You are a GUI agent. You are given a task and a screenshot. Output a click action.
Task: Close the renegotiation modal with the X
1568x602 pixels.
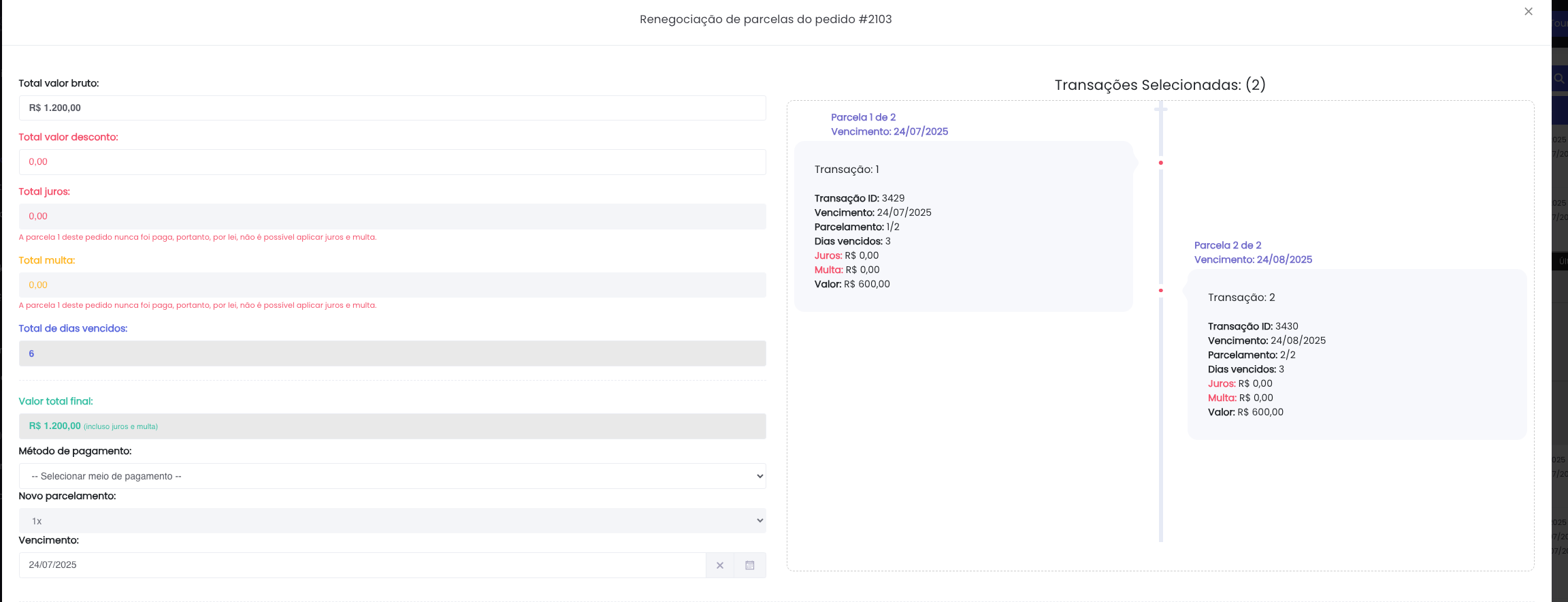1529,12
